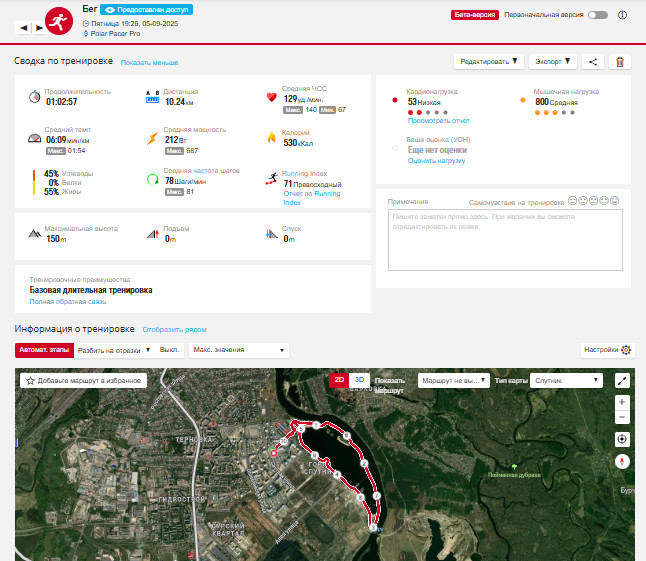The width and height of the screenshot is (646, 561).
Task: Zoom in the map with plus
Action: tap(622, 402)
